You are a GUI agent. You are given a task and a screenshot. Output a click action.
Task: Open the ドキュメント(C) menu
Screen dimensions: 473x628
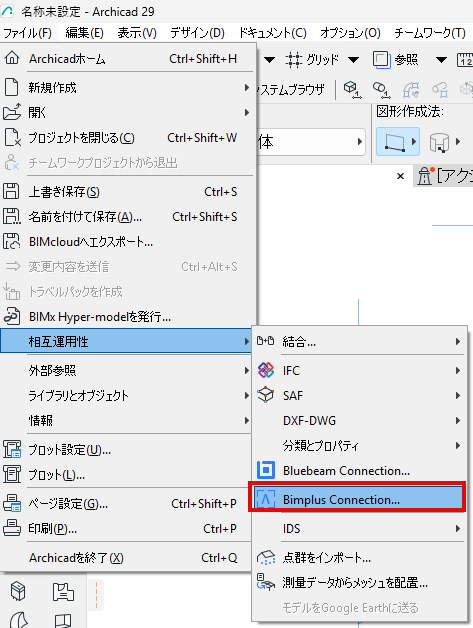point(273,33)
